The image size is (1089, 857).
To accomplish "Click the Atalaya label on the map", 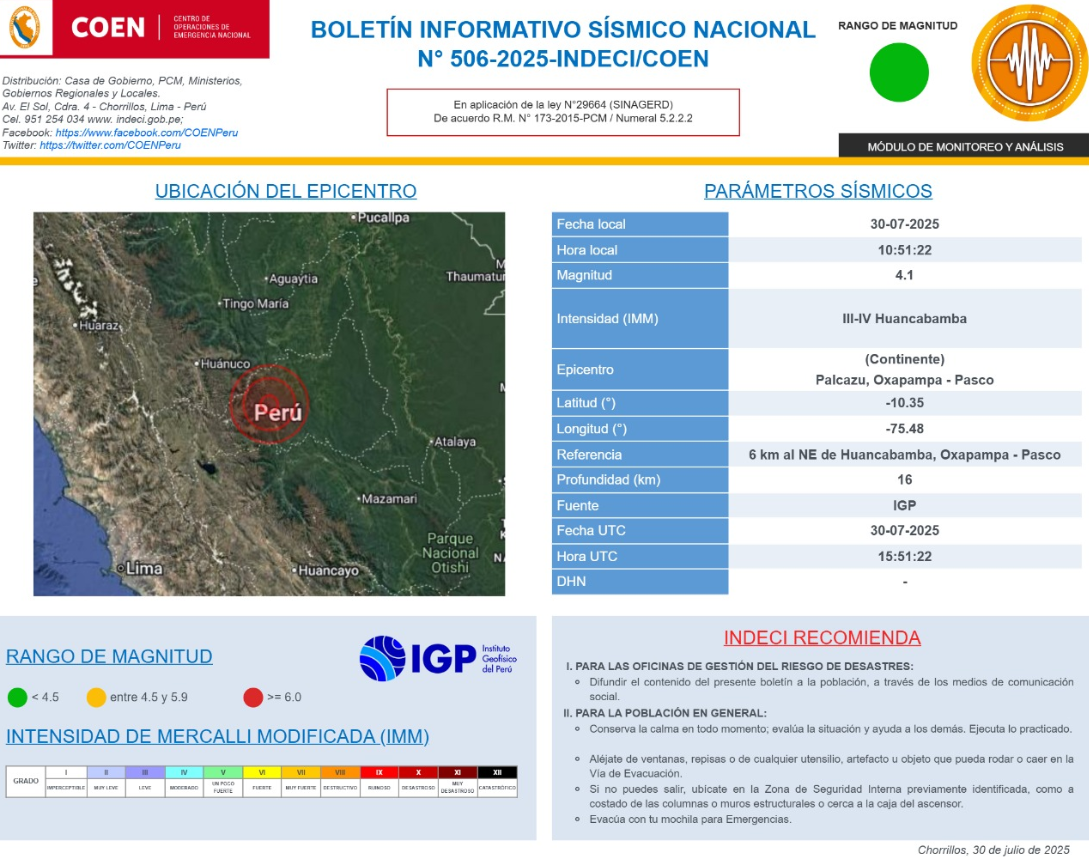I will pyautogui.click(x=455, y=442).
